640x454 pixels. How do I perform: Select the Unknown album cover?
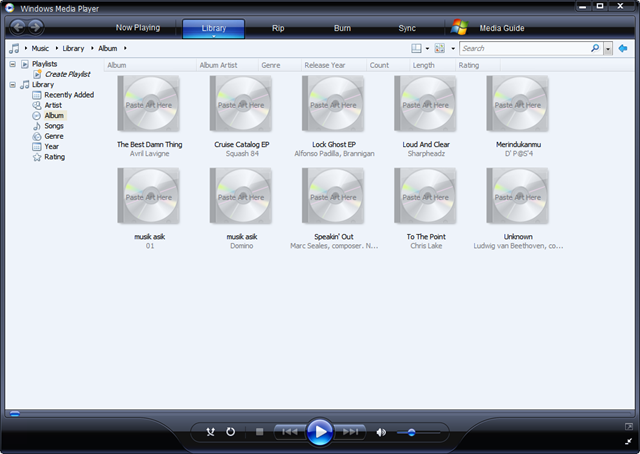coord(518,196)
